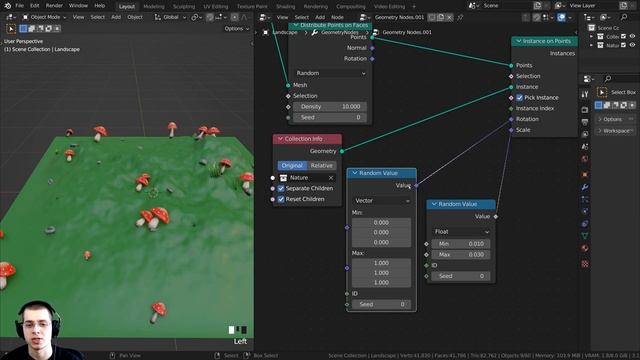The height and width of the screenshot is (360, 640).
Task: Open the Random distribution method dropdown
Action: coord(330,73)
